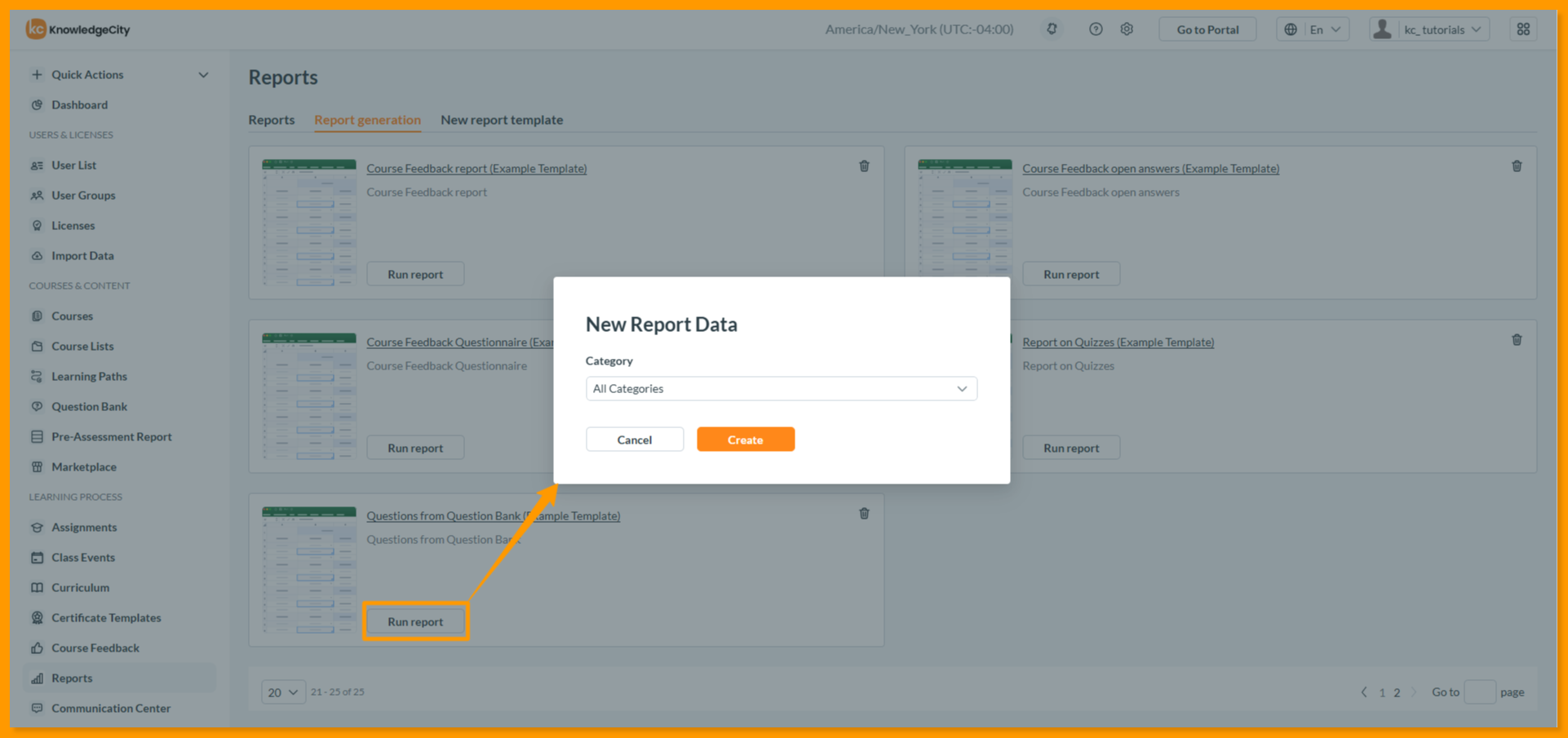Open the apps grid icon

click(x=1523, y=29)
